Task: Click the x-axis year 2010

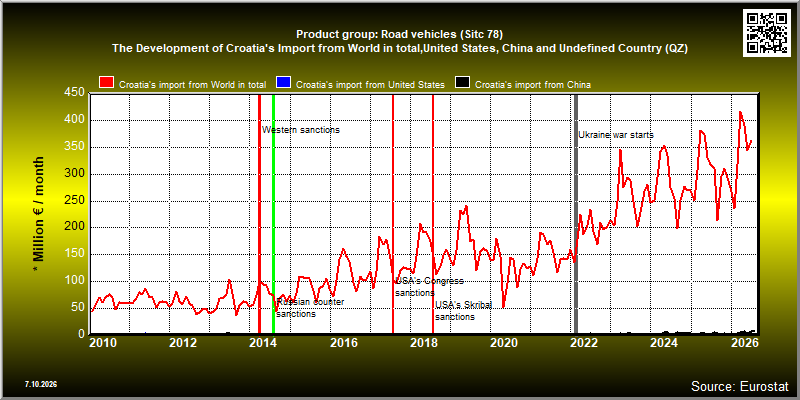Action: [x=103, y=342]
